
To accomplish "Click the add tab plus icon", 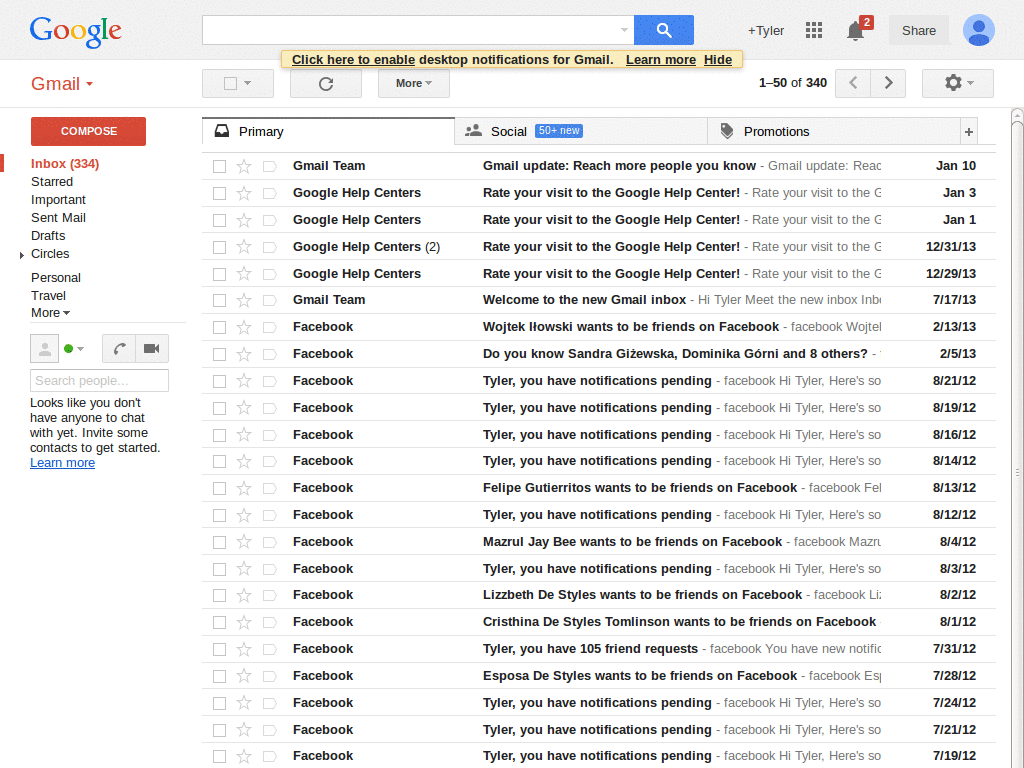I will 969,132.
